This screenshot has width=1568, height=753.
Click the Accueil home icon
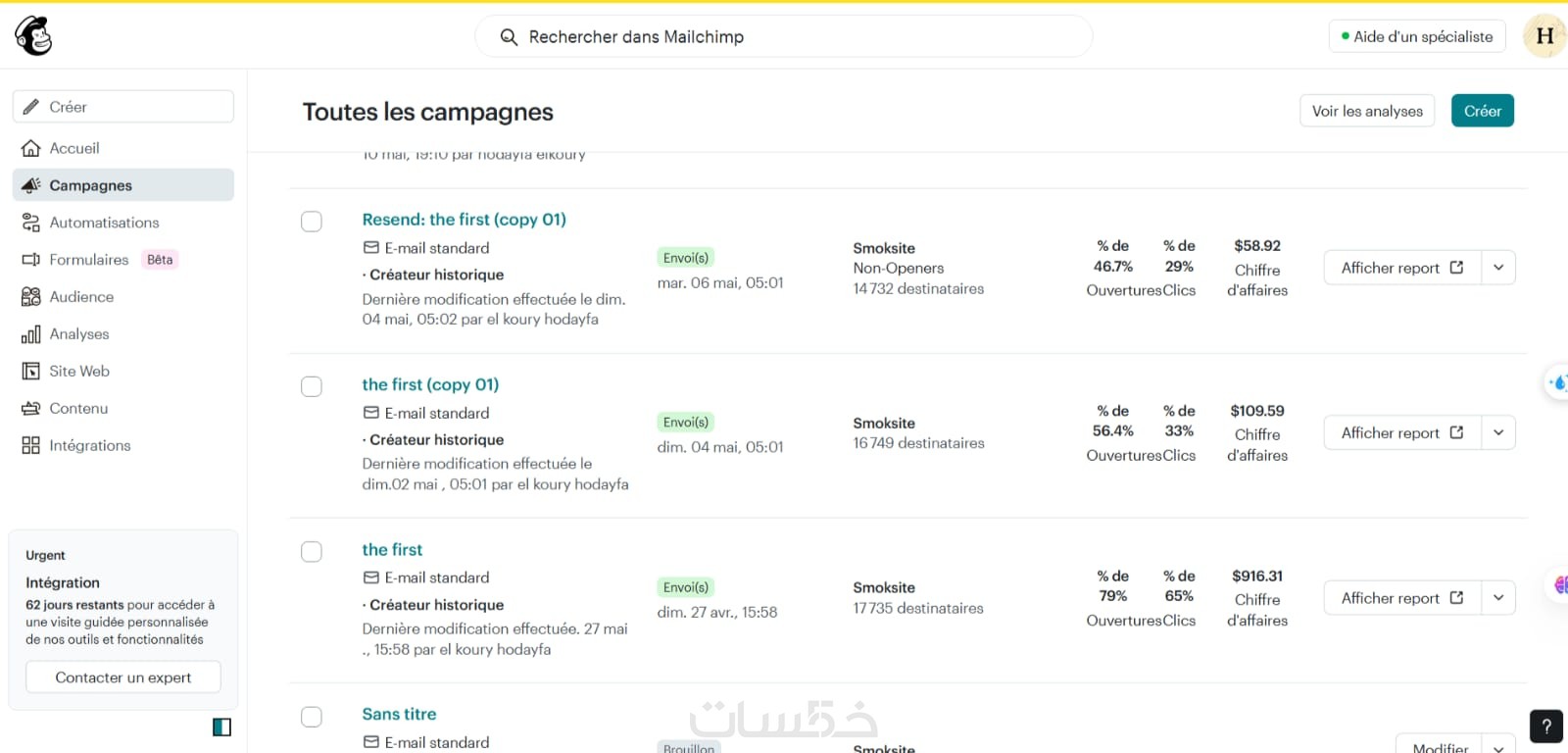[x=31, y=148]
